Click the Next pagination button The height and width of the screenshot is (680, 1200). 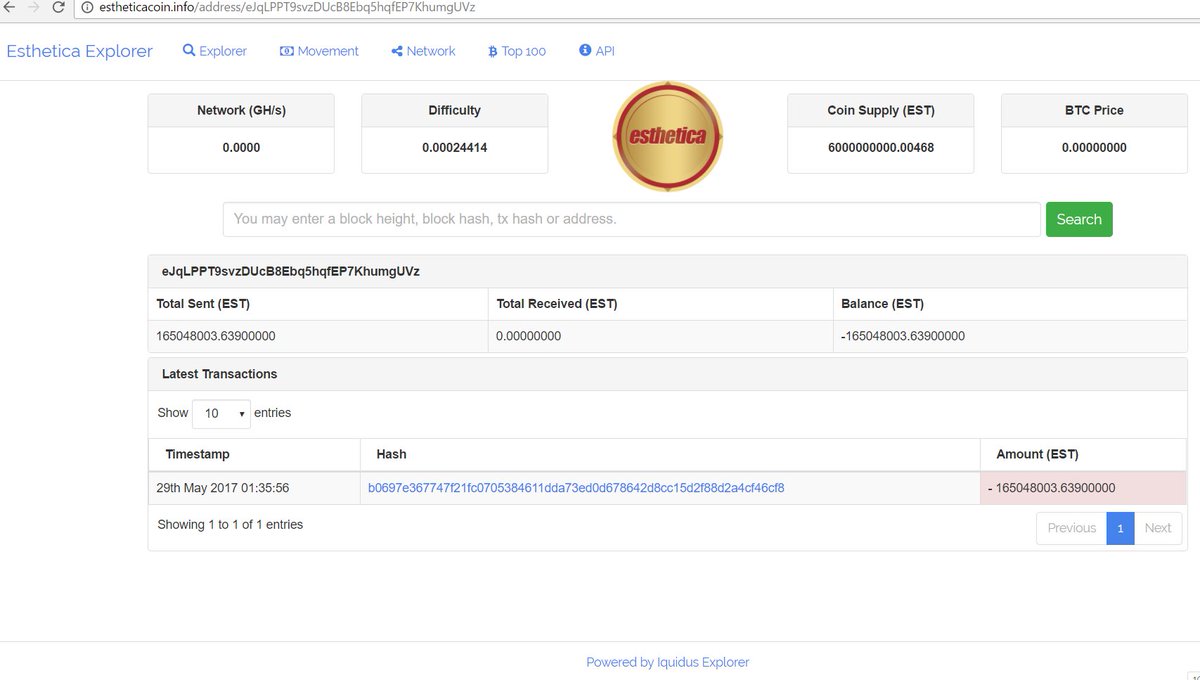[x=1158, y=528]
